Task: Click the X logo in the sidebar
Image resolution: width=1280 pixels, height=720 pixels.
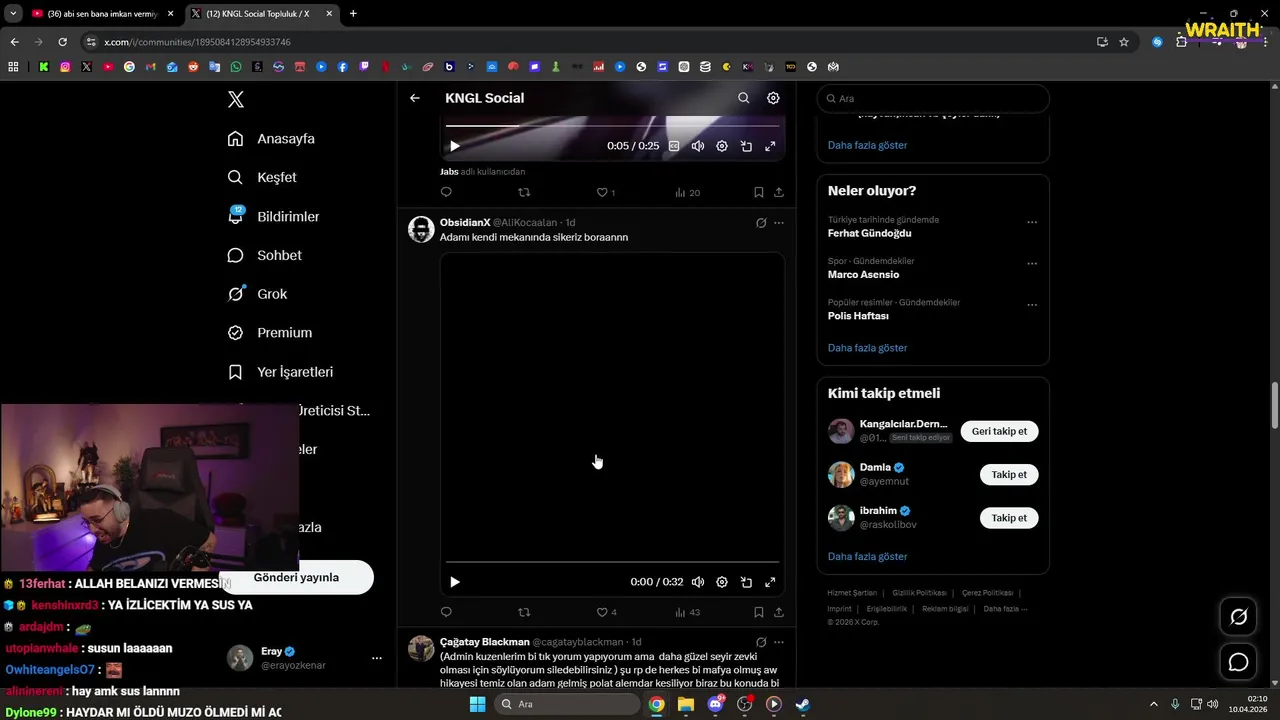Action: point(235,99)
